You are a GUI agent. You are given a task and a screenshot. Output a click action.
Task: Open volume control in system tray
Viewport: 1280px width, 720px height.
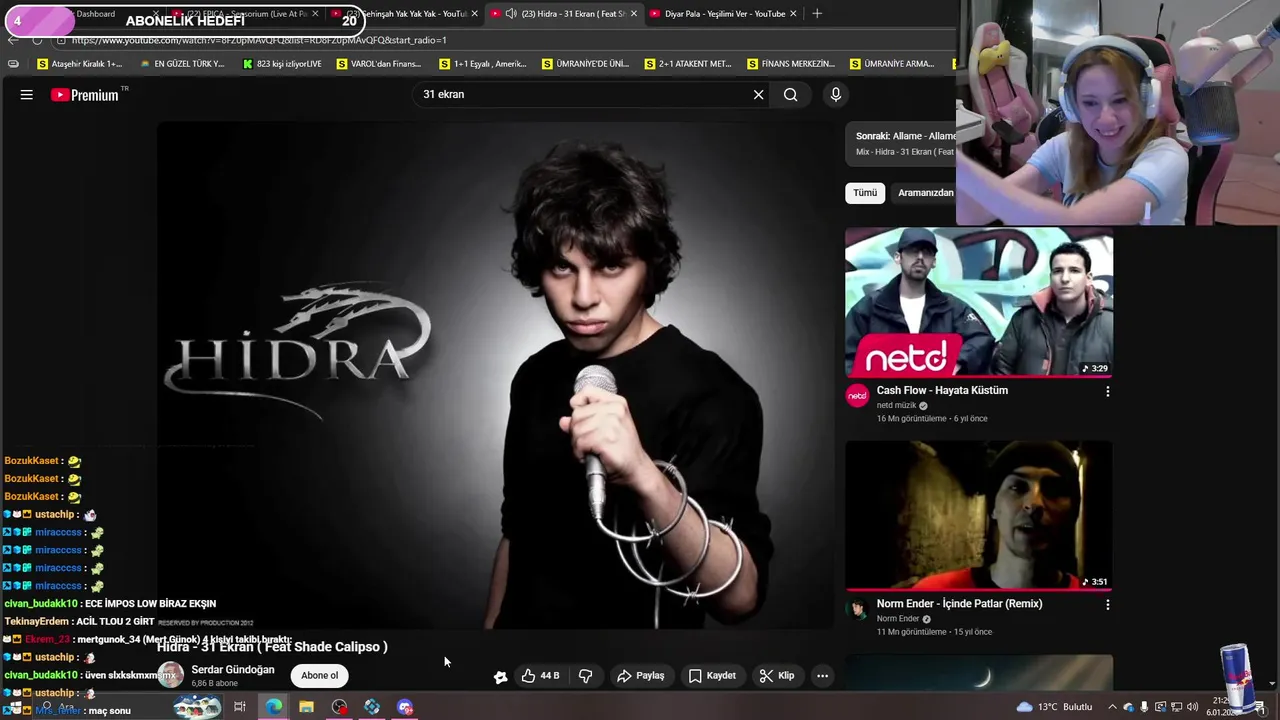point(1192,707)
